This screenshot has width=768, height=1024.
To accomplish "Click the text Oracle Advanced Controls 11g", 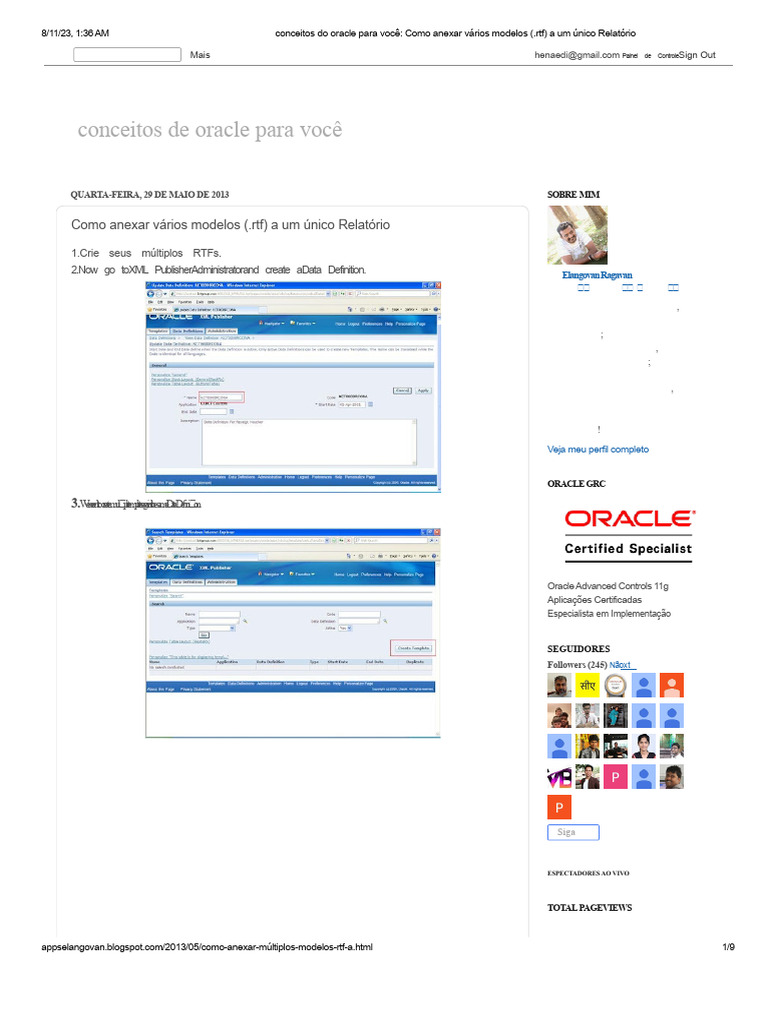I will (608, 586).
